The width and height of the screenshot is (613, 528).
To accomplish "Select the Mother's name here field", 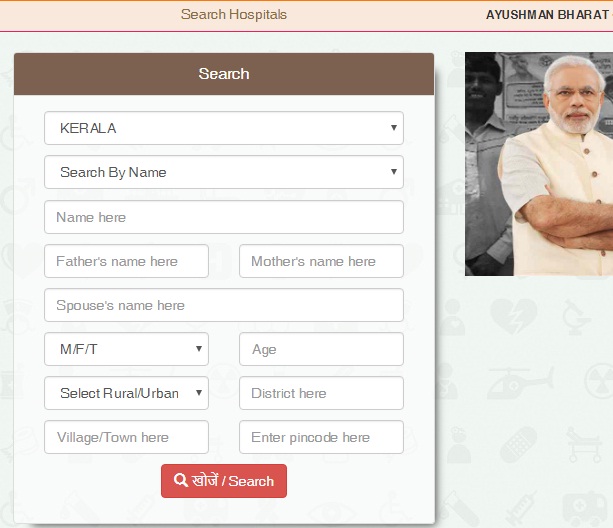I will 321,261.
